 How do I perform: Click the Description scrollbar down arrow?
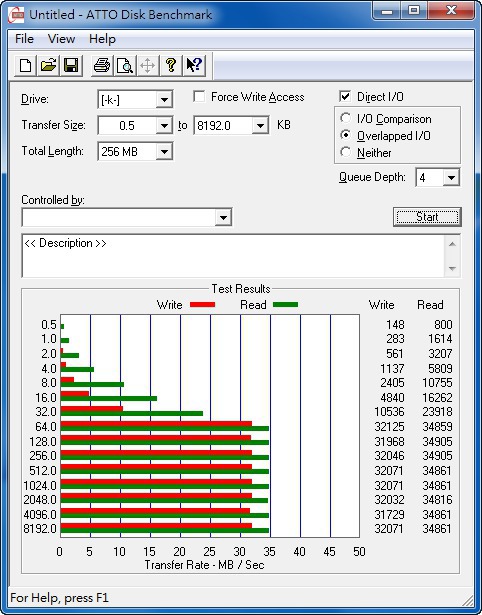click(x=452, y=269)
